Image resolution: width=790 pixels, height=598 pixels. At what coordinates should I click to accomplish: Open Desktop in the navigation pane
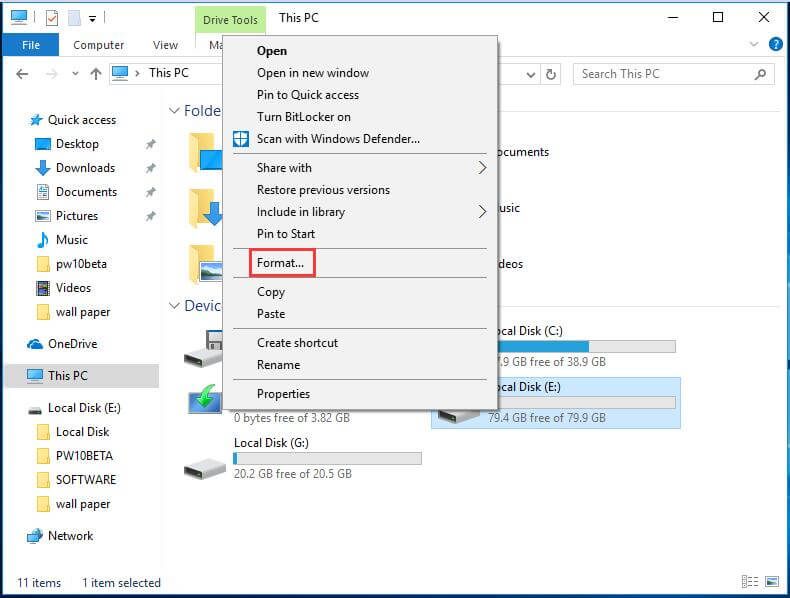(x=67, y=144)
